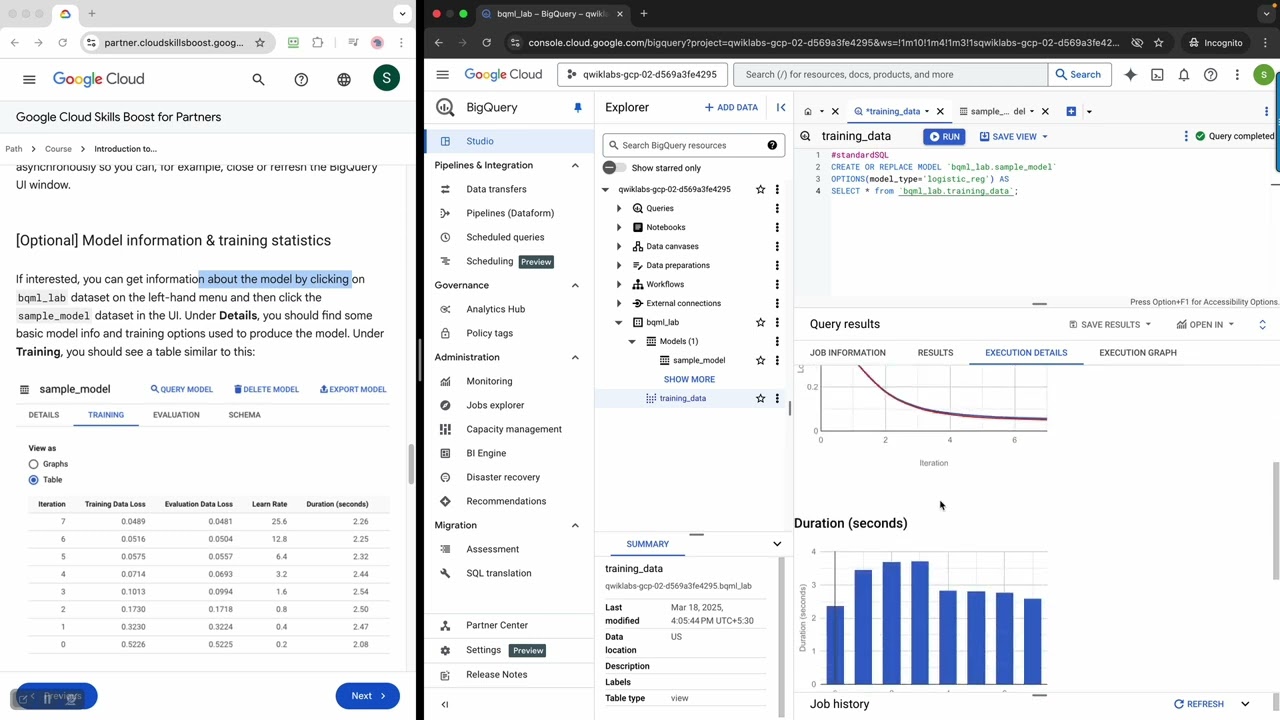Open the qwiklabs project selector
Viewport: 1280px width, 720px height.
pos(641,74)
